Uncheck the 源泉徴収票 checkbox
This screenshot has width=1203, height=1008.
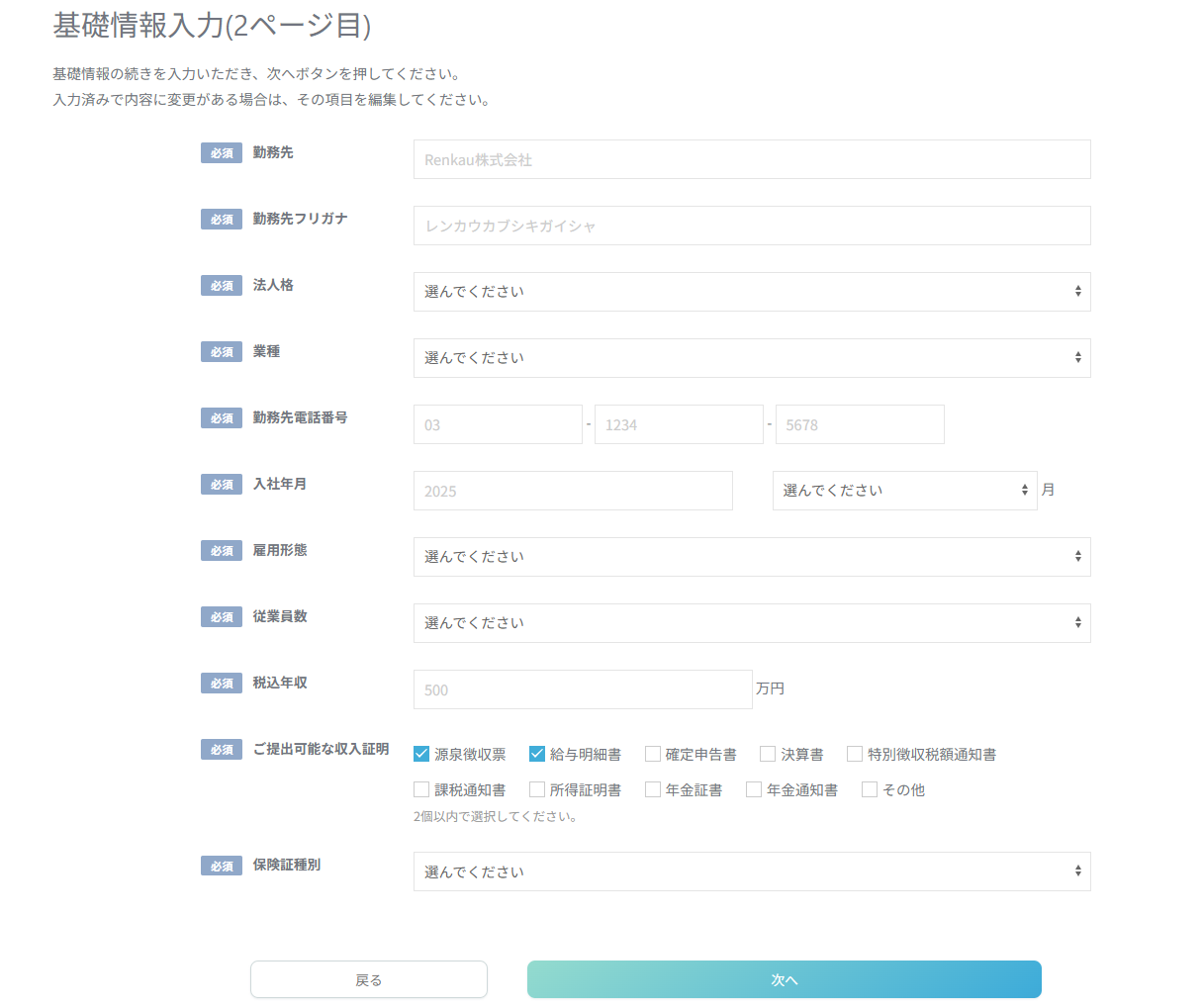[421, 753]
